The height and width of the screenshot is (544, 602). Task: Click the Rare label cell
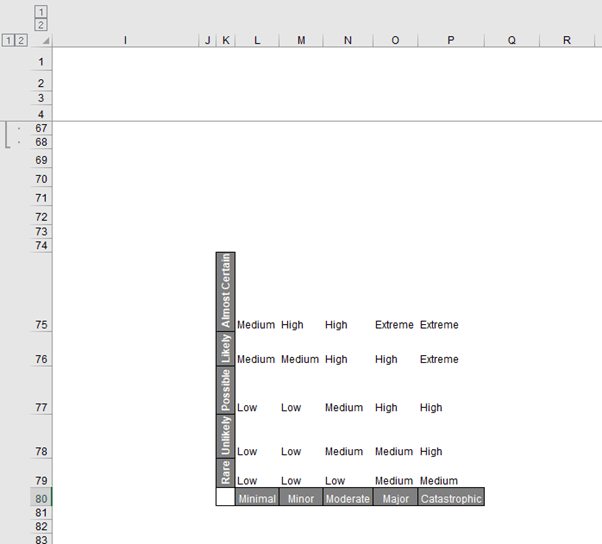coord(225,473)
